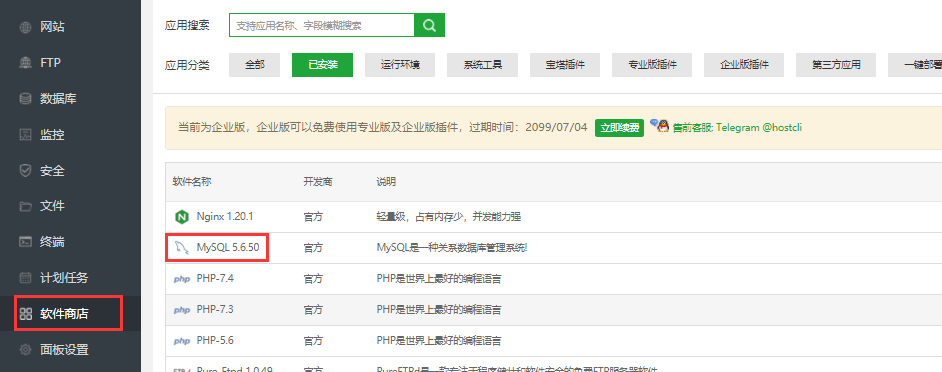Open PHP-7.4 software entry

point(215,279)
